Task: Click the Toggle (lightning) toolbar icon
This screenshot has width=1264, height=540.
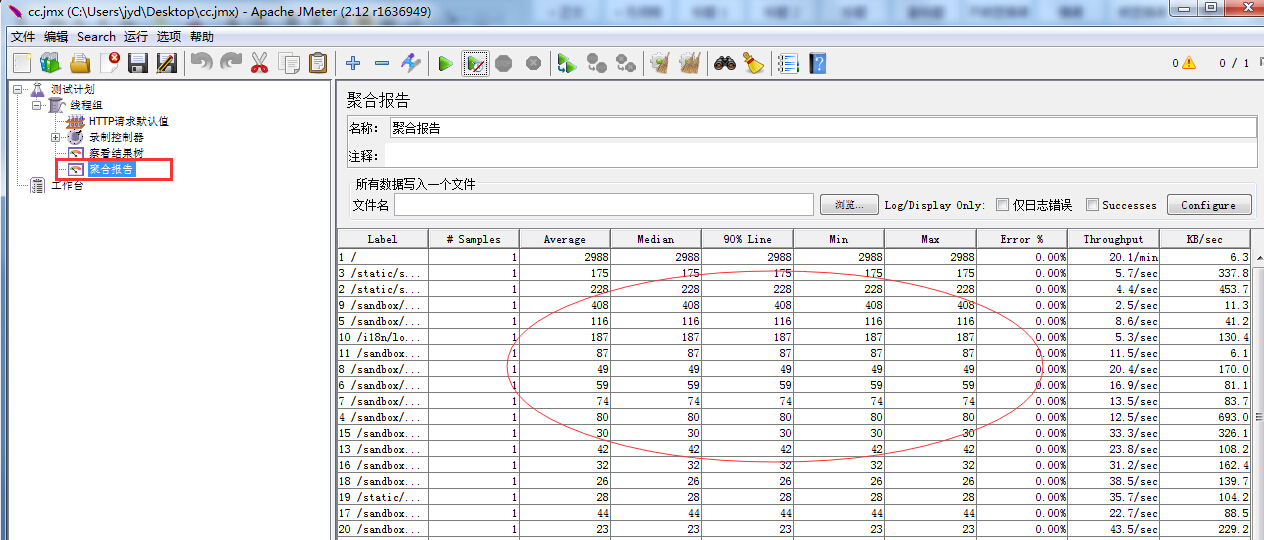Action: click(411, 64)
